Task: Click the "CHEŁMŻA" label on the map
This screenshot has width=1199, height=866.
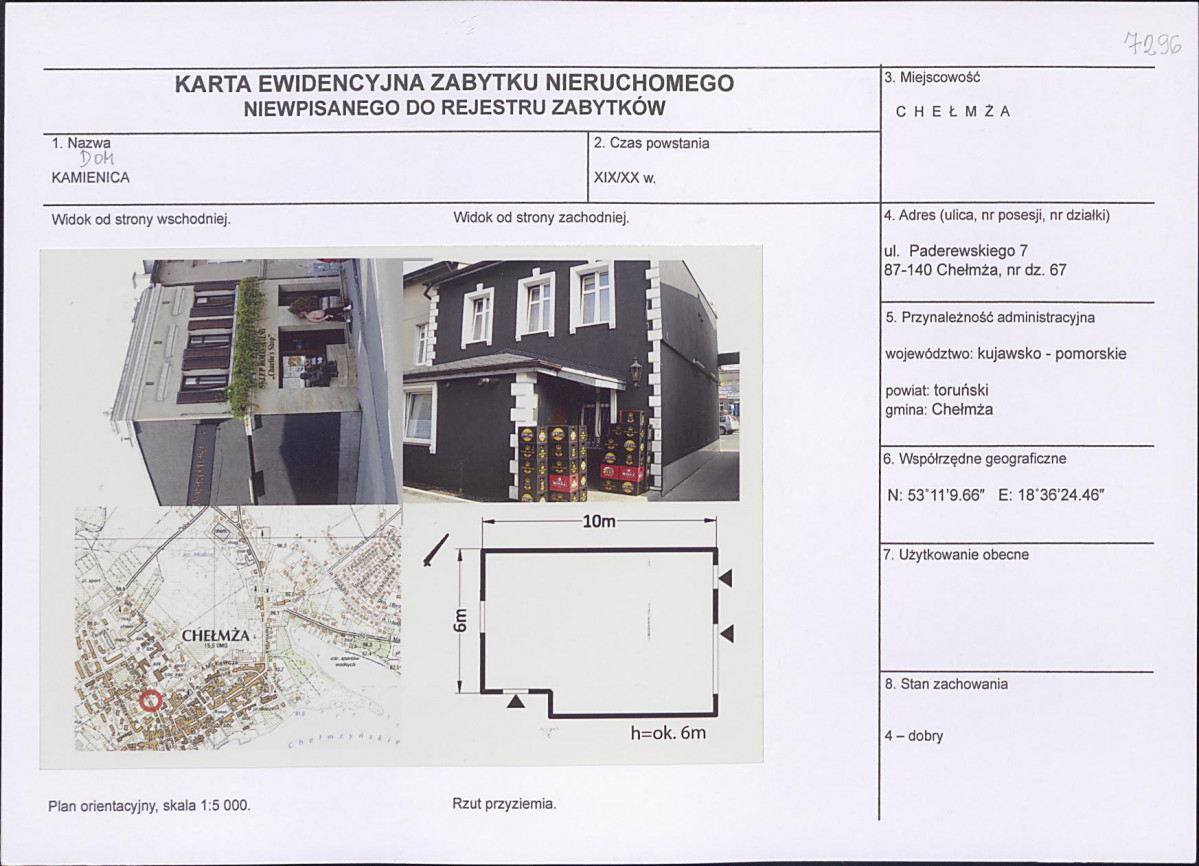Action: (x=216, y=636)
